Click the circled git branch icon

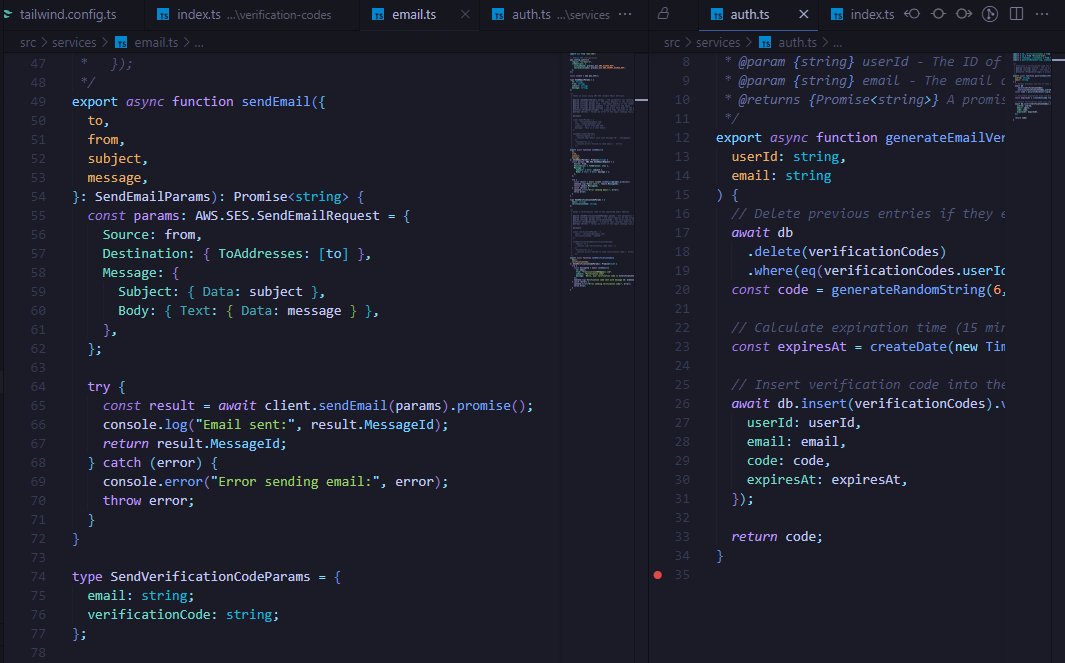[990, 14]
